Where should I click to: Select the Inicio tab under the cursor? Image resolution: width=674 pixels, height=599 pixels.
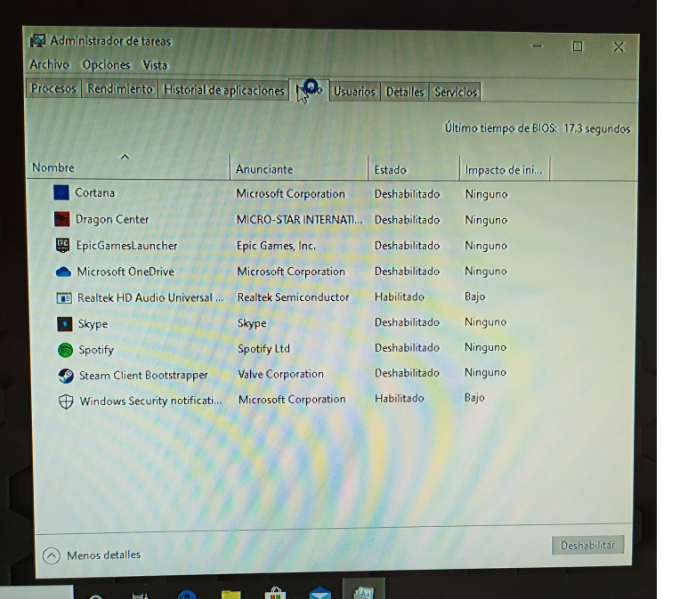pos(309,91)
